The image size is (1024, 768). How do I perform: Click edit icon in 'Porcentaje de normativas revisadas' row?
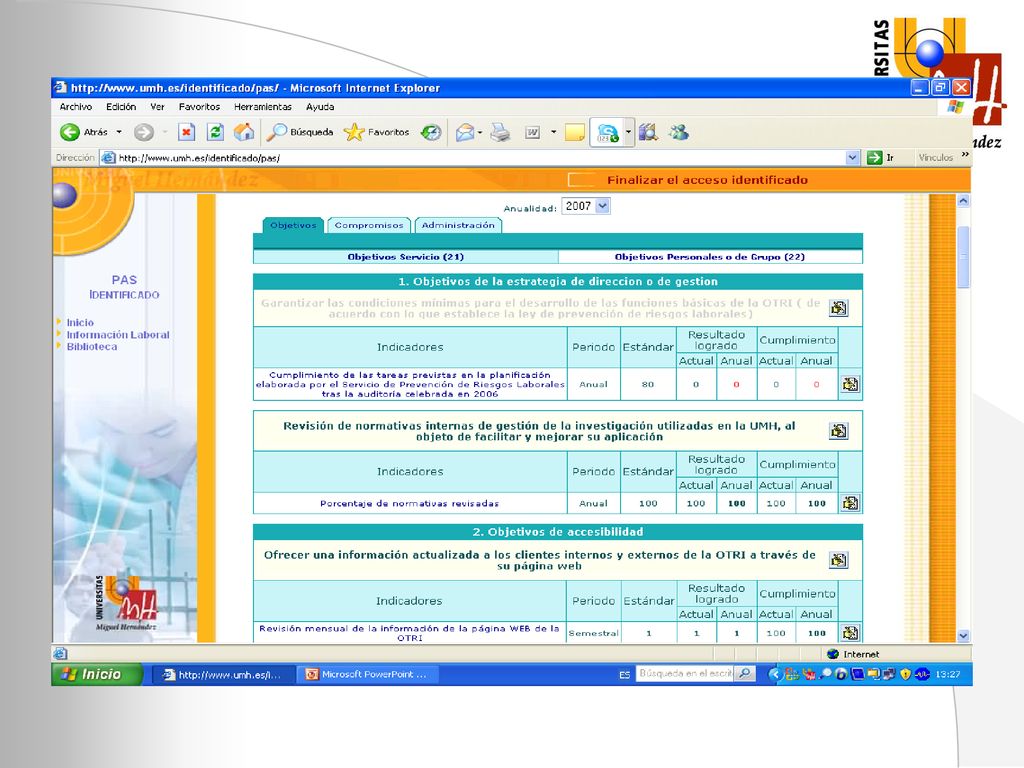(x=850, y=503)
